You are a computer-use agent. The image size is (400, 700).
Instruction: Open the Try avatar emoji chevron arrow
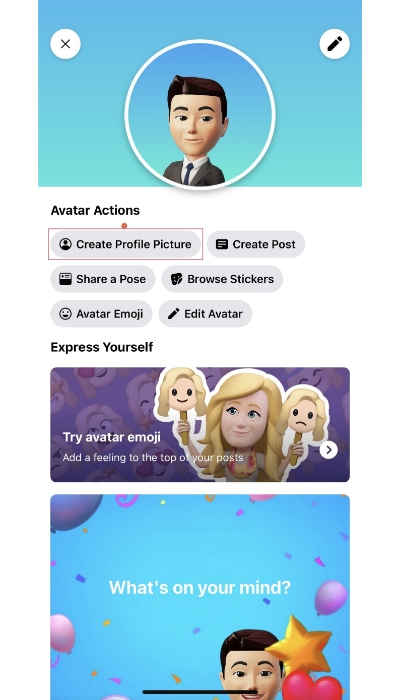click(x=329, y=450)
